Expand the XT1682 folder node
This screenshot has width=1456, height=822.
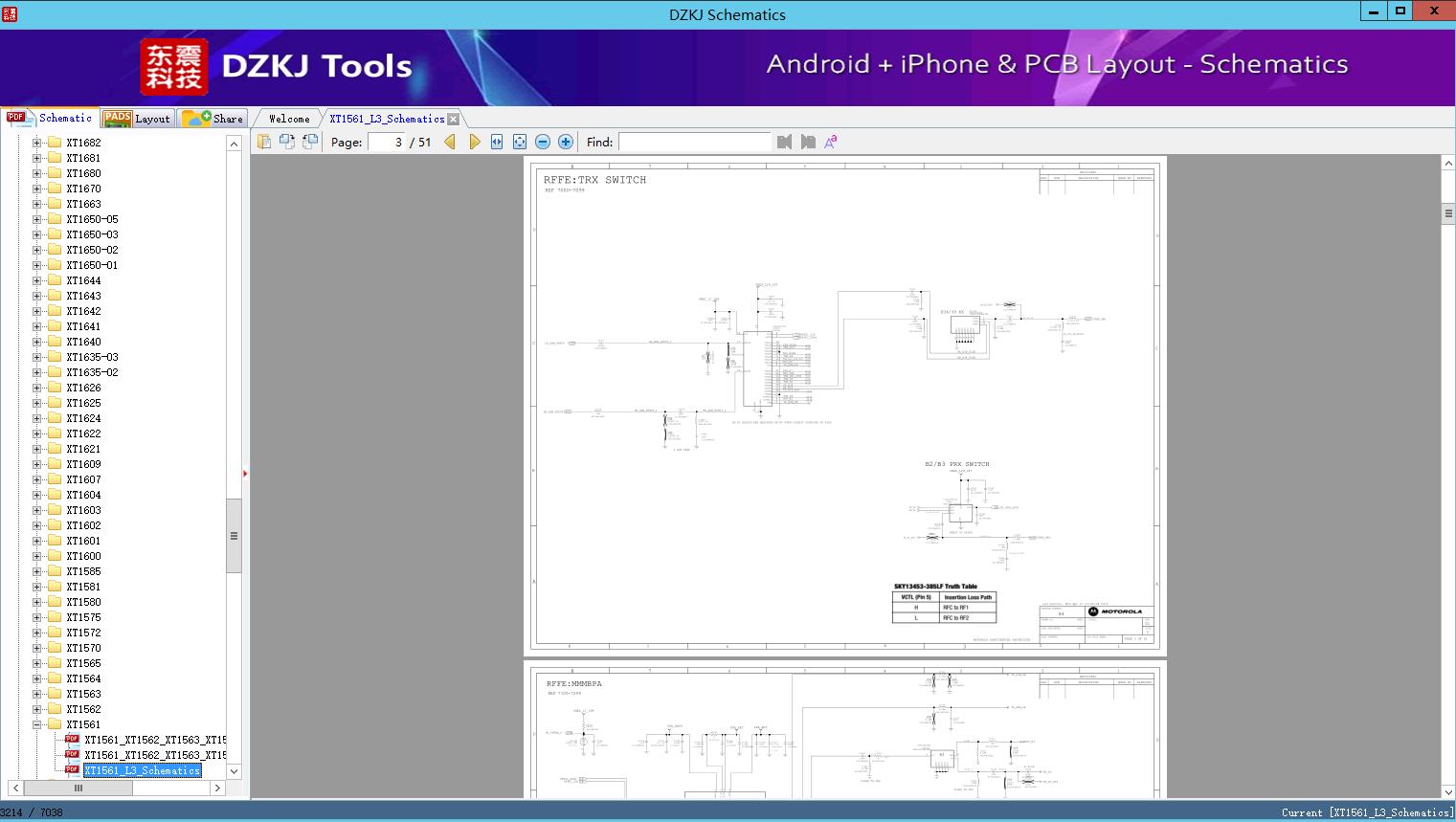(37, 143)
